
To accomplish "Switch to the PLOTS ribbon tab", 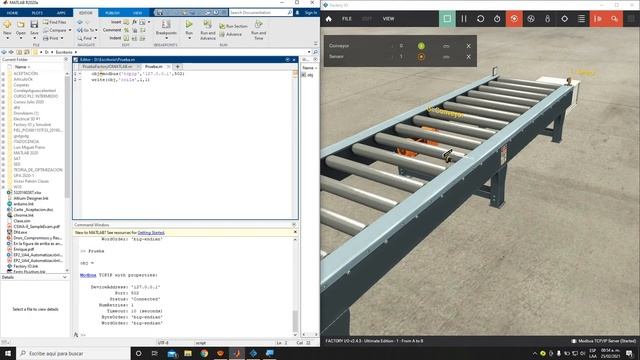I will pyautogui.click(x=37, y=13).
